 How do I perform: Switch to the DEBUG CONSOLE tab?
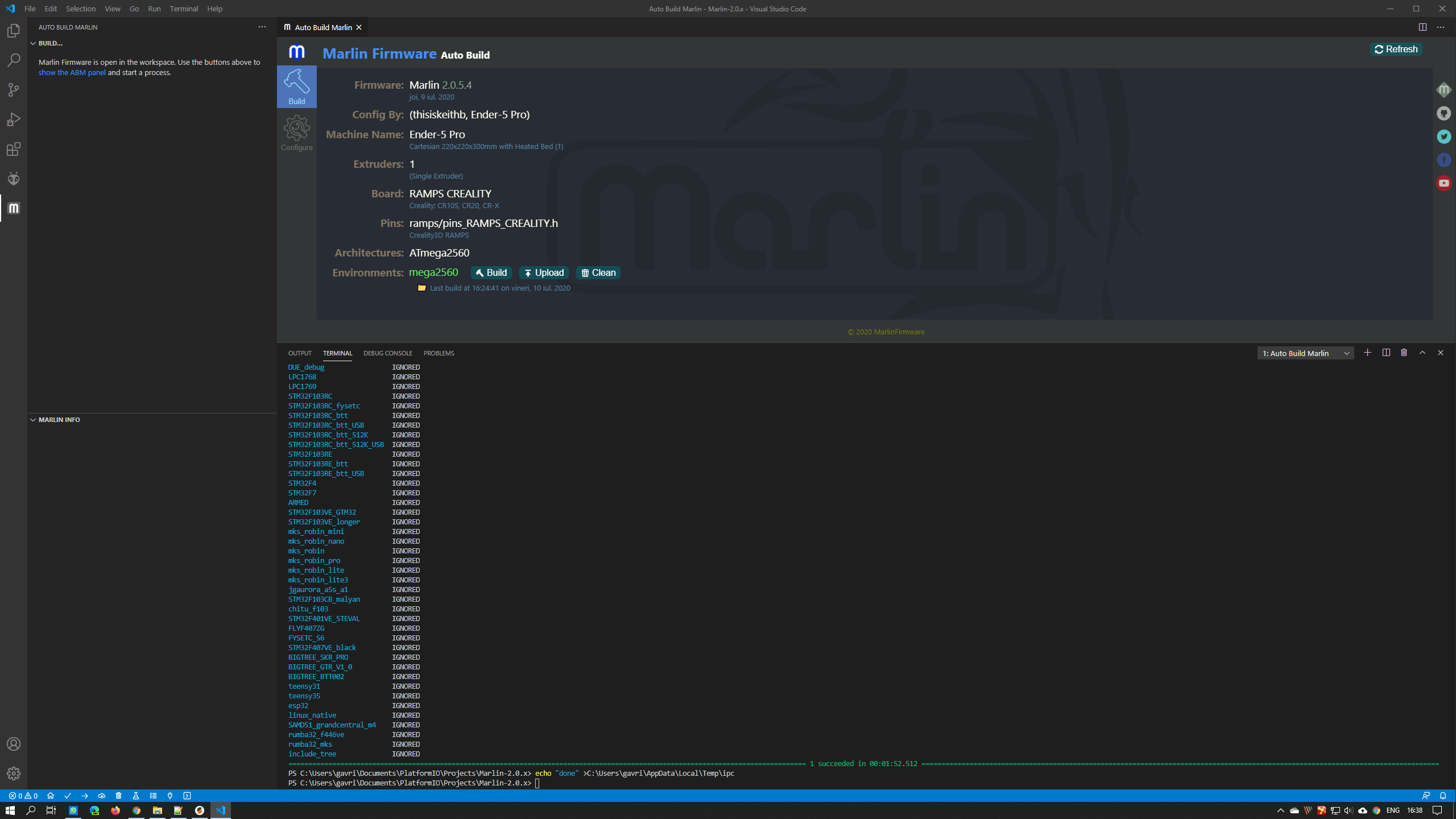pyautogui.click(x=388, y=353)
